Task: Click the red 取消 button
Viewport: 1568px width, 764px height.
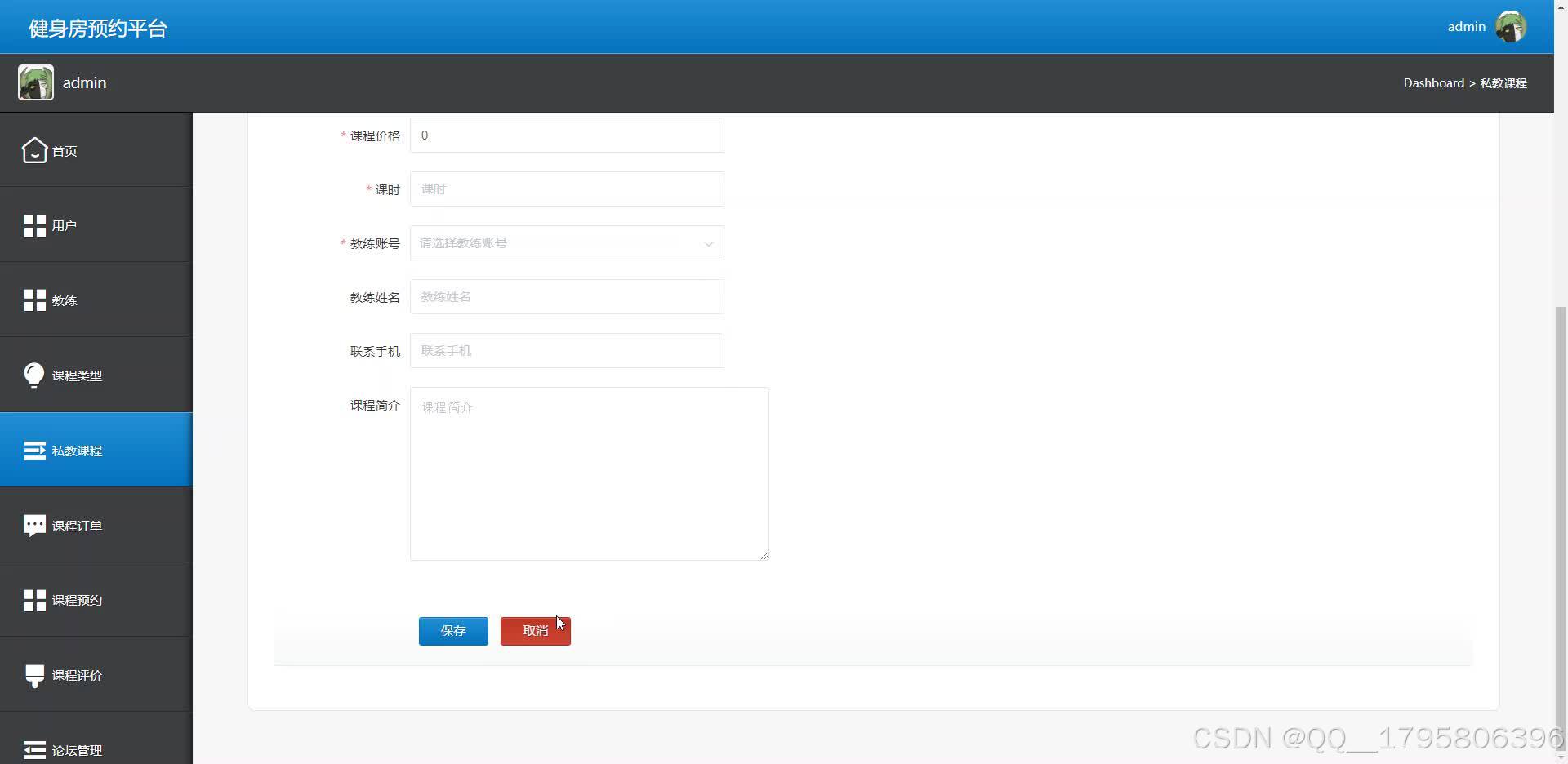Action: pos(536,631)
